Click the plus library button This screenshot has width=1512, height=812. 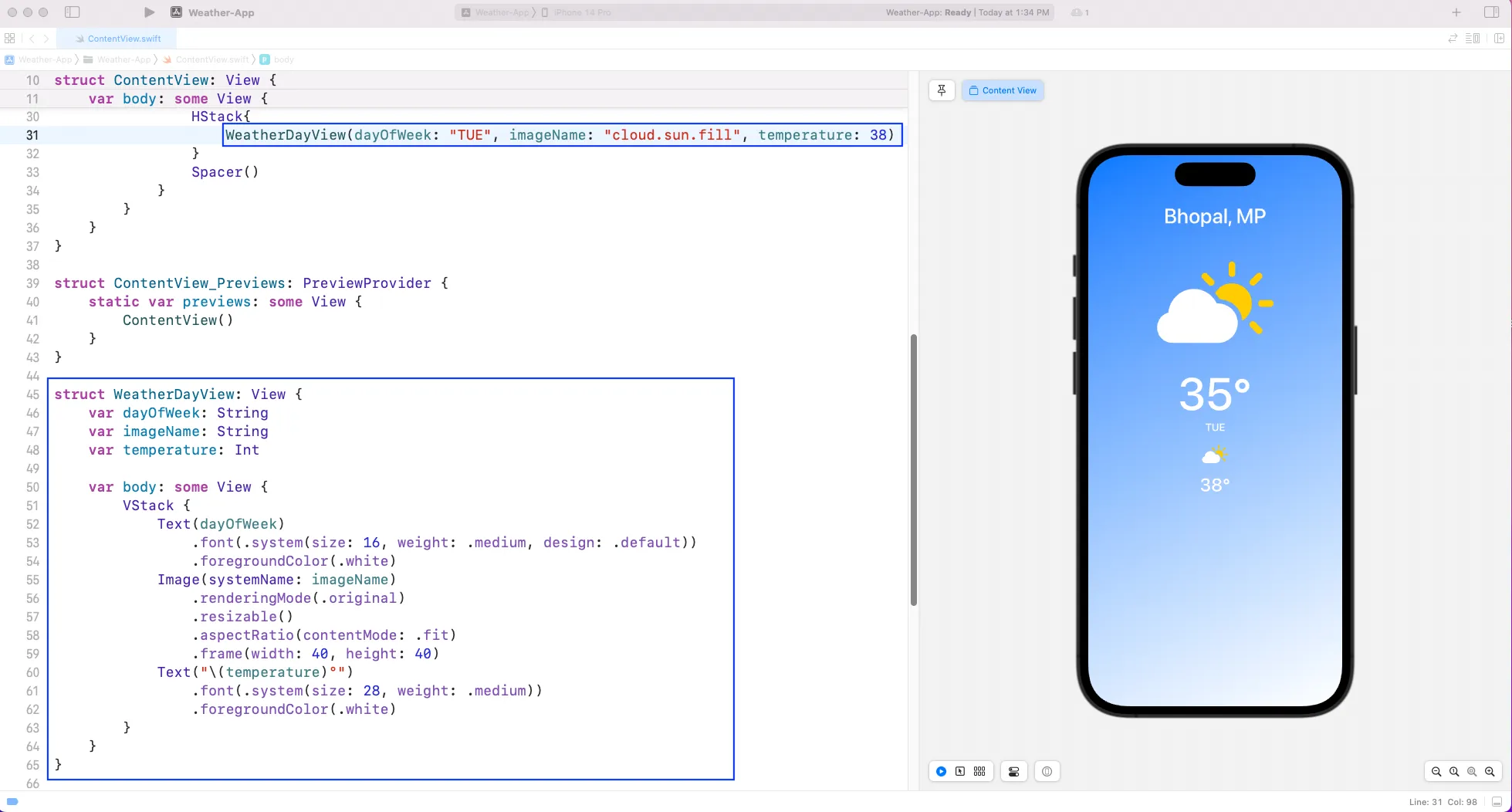click(x=1456, y=12)
